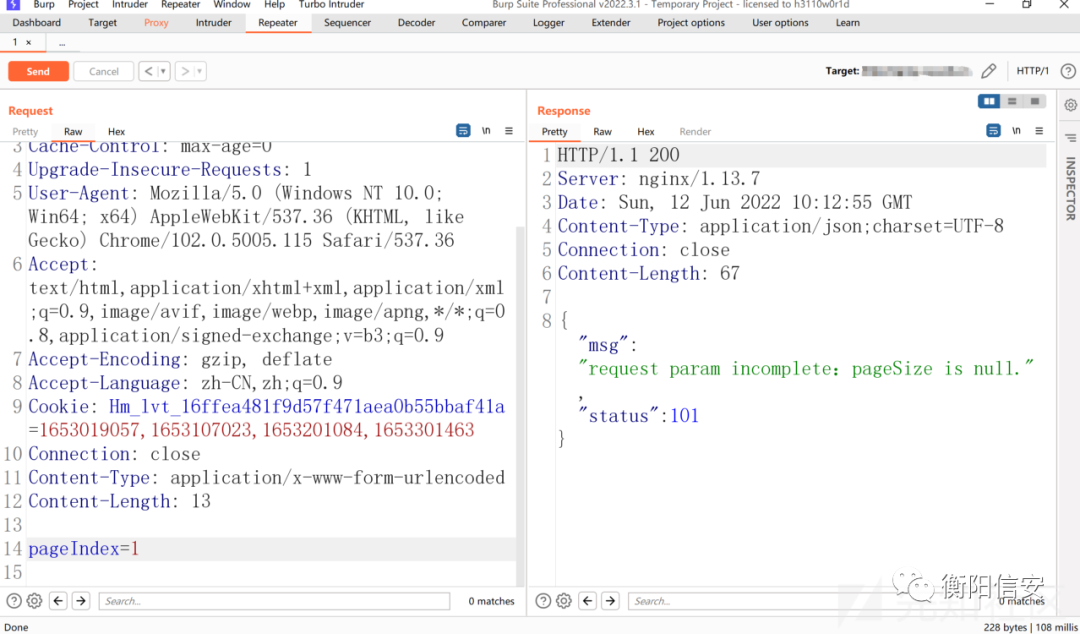The width and height of the screenshot is (1080, 634).
Task: Open the Intruder tab
Action: coord(214,23)
